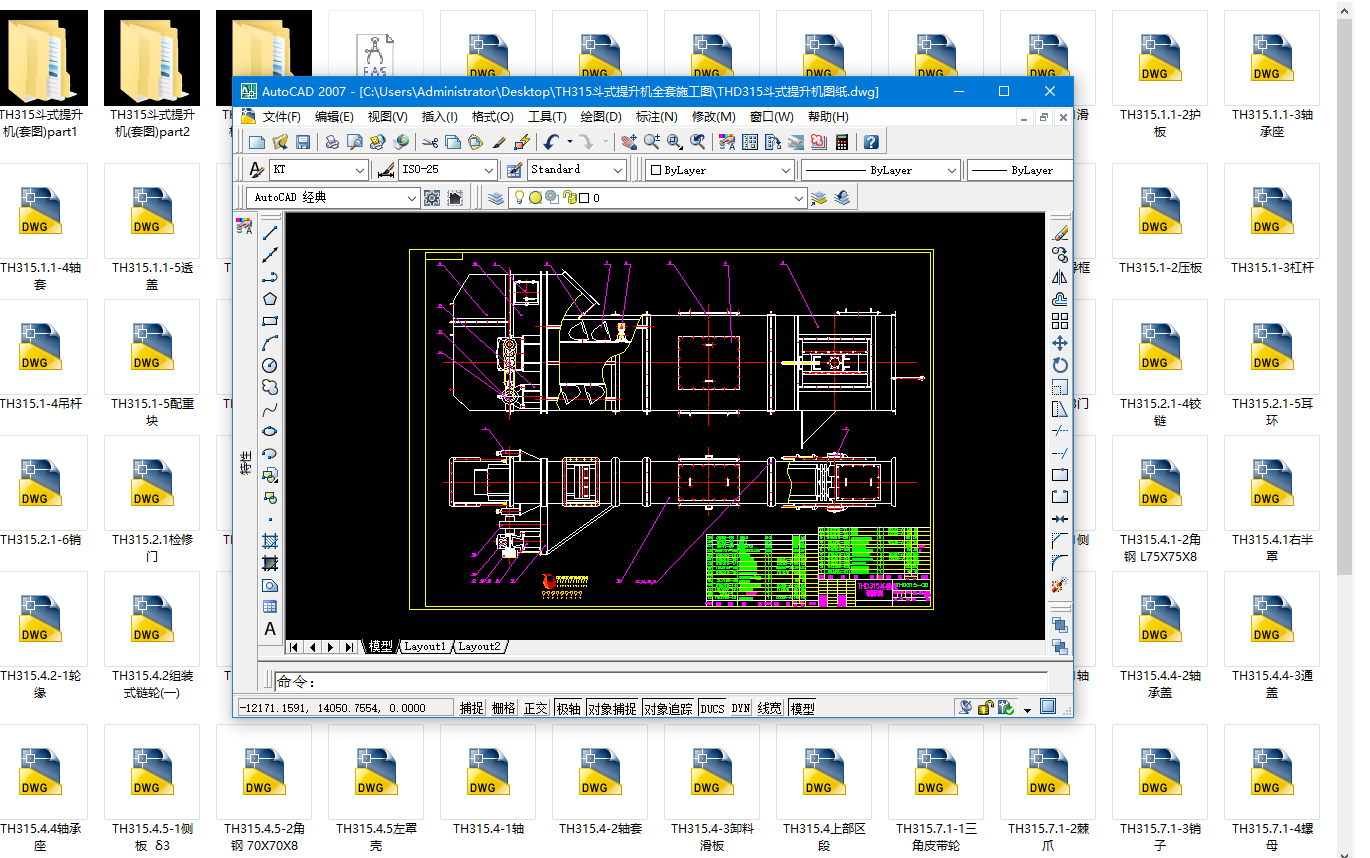Click the Cut scissors icon

tap(431, 142)
